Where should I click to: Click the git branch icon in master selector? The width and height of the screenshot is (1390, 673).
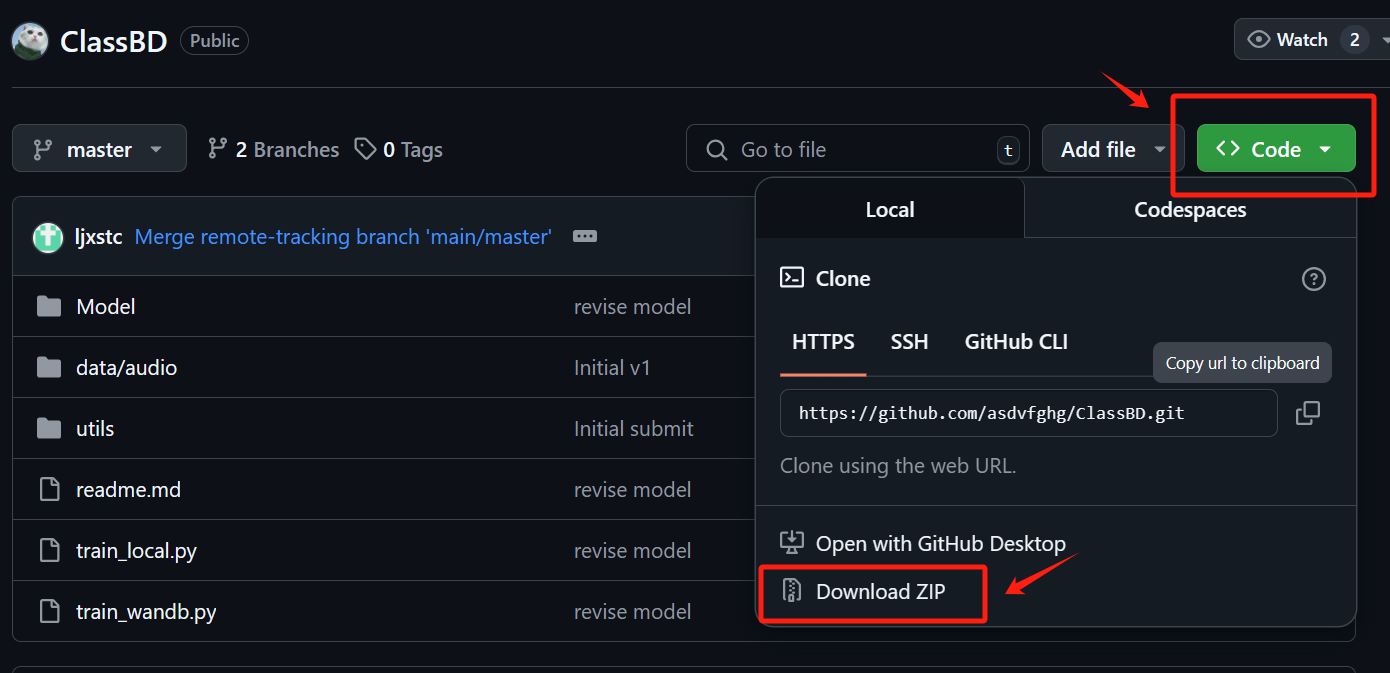(43, 149)
